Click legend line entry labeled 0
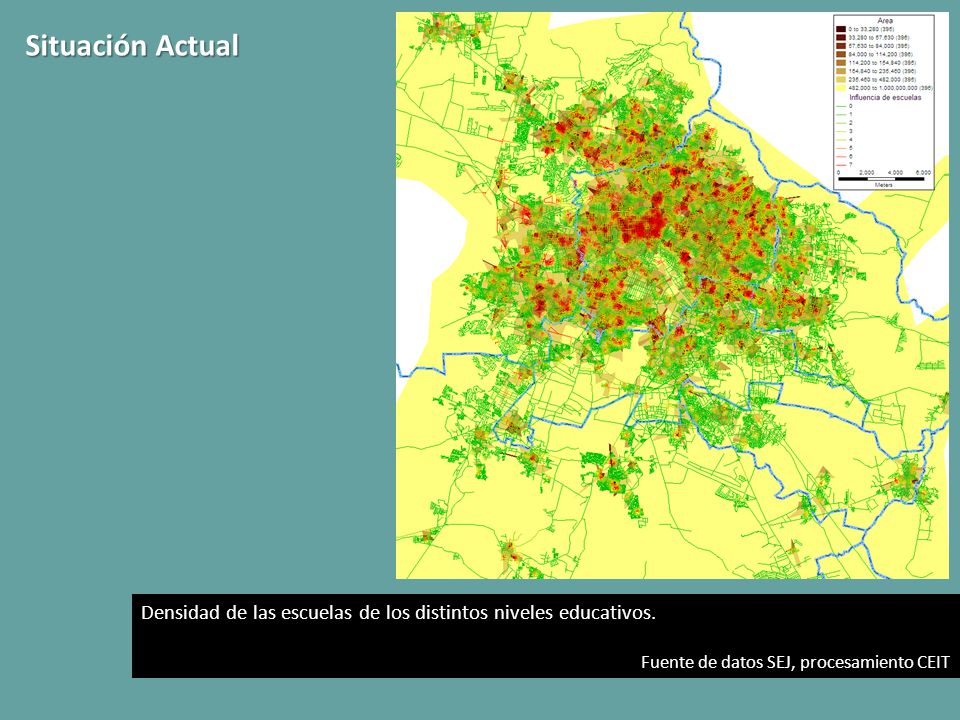This screenshot has width=960, height=720. [844, 106]
